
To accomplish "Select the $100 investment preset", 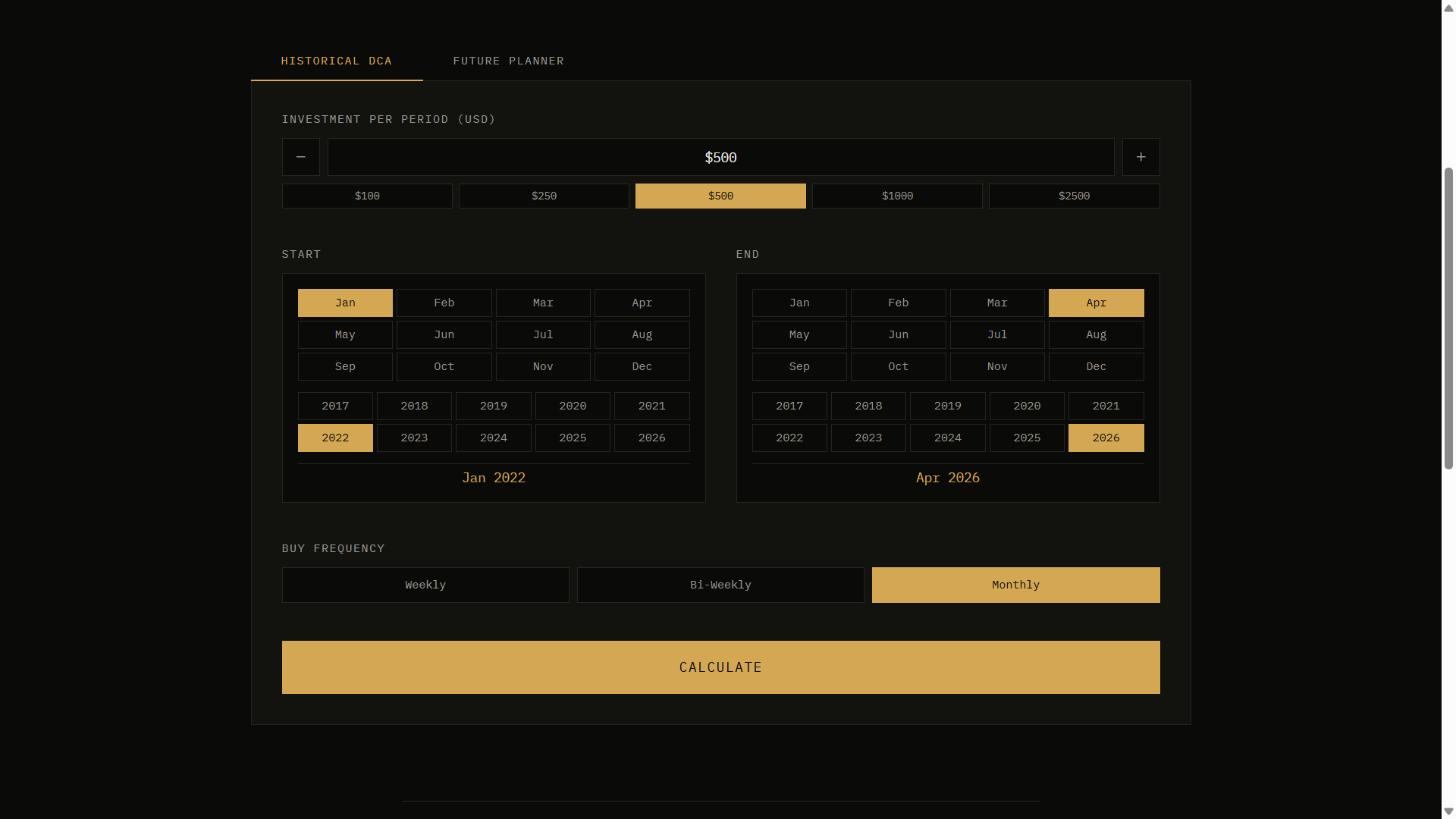I will [x=366, y=196].
